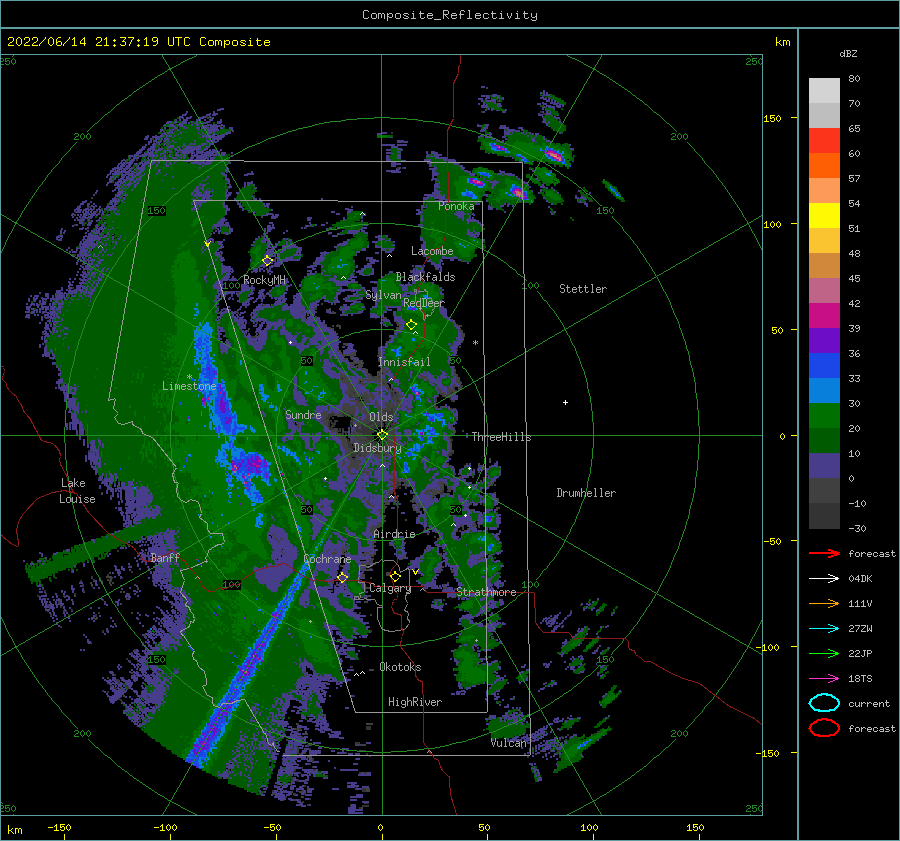
Task: Click the Composite_Reflectivity title
Action: pyautogui.click(x=449, y=15)
